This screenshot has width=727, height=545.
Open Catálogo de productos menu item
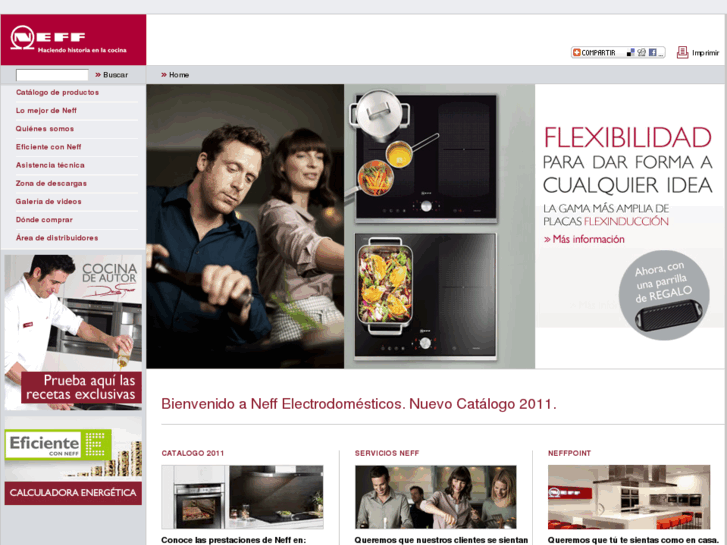coord(57,92)
